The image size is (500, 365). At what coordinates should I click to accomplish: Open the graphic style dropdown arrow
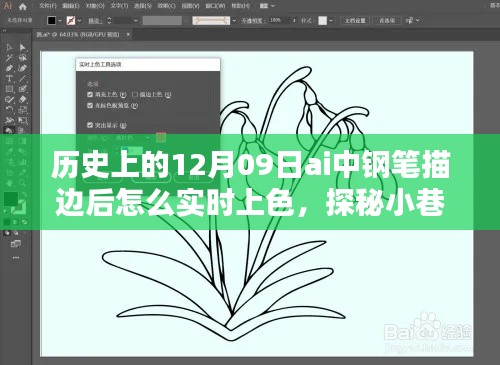click(x=331, y=21)
